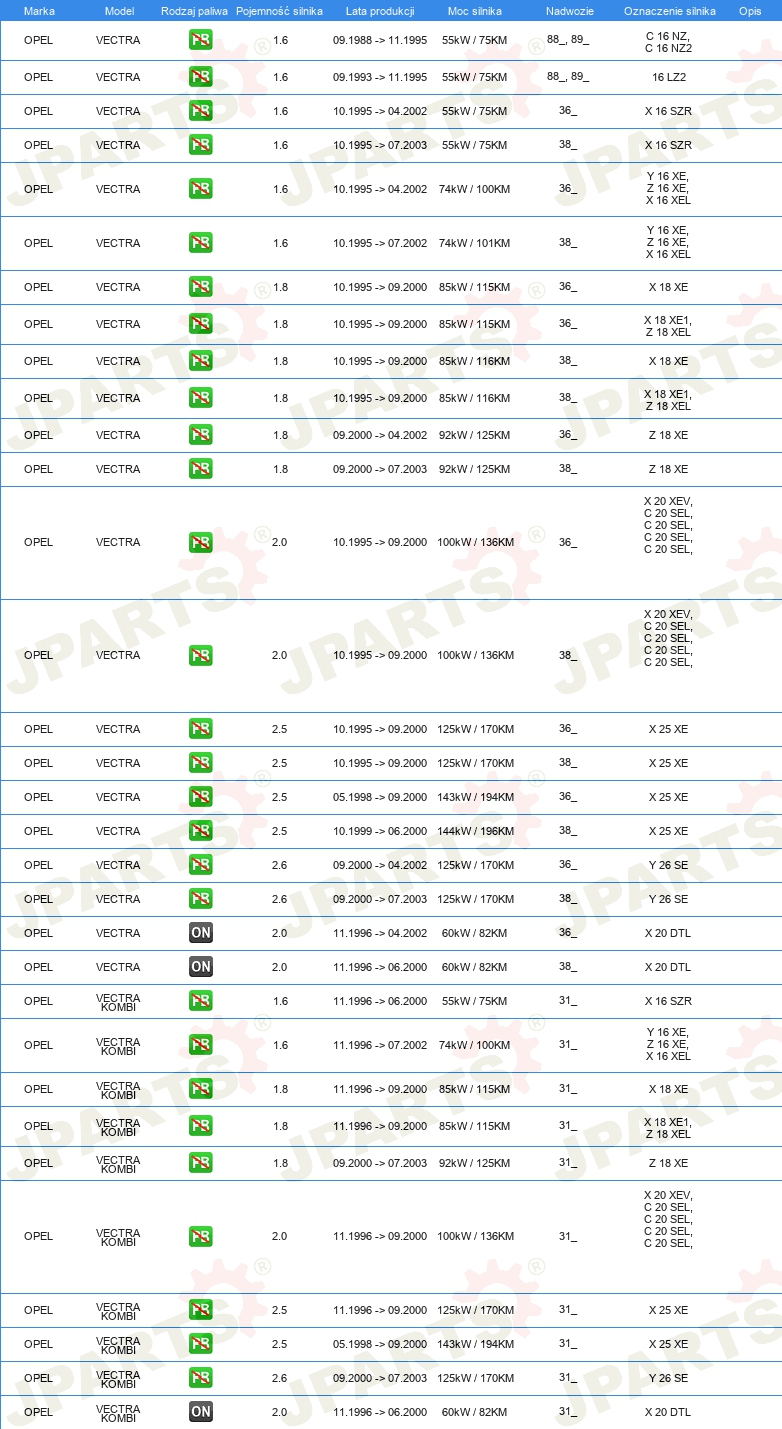Select production years '10.1999 -> 06.2000'
The width and height of the screenshot is (782, 1429).
380,831
